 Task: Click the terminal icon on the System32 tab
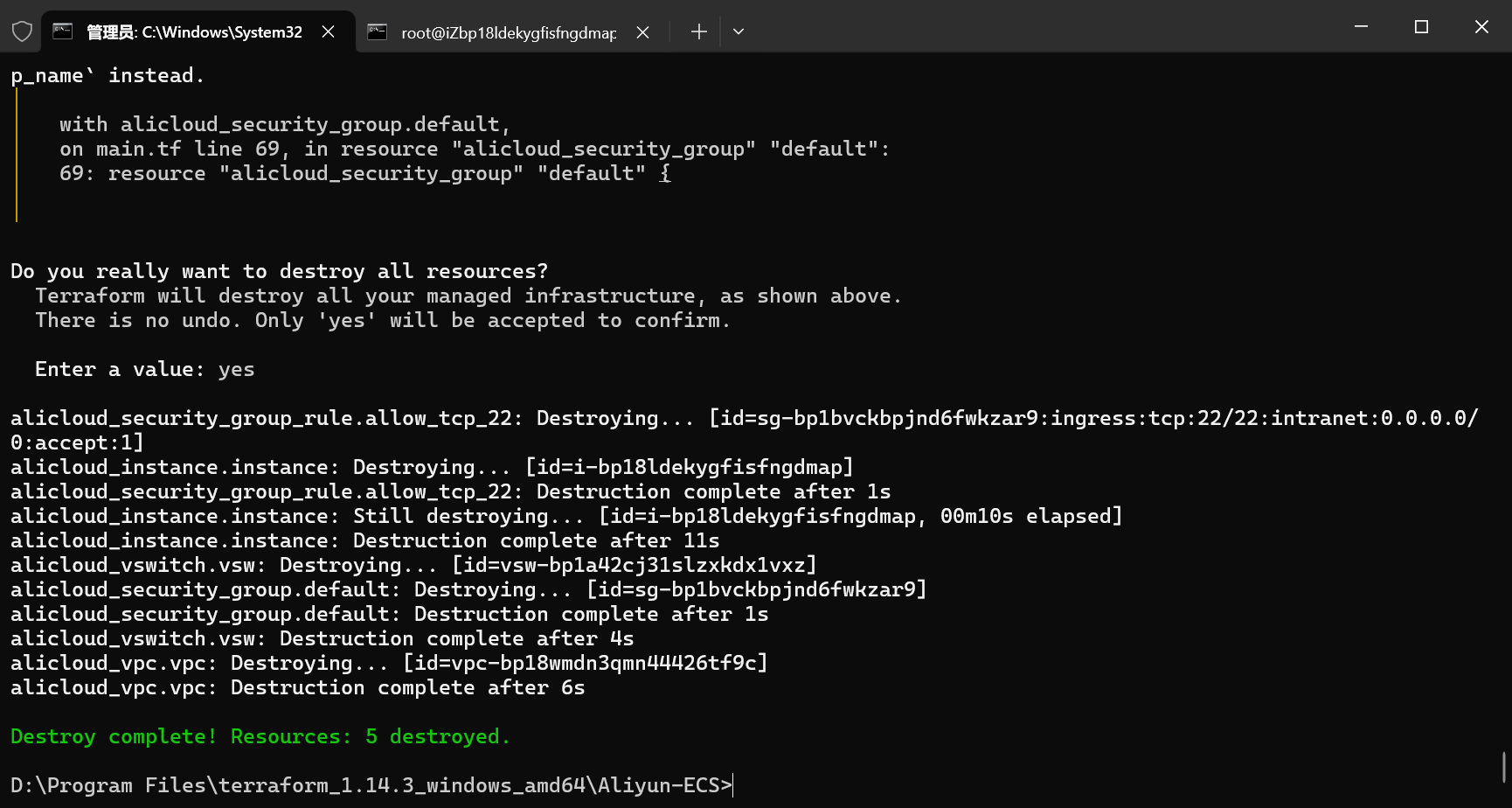(63, 32)
